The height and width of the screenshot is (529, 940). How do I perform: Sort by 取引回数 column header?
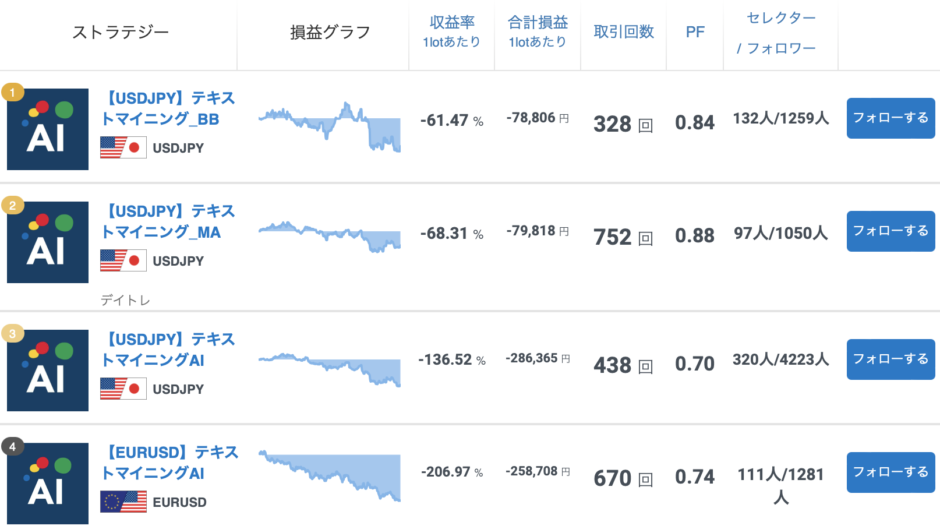(623, 32)
